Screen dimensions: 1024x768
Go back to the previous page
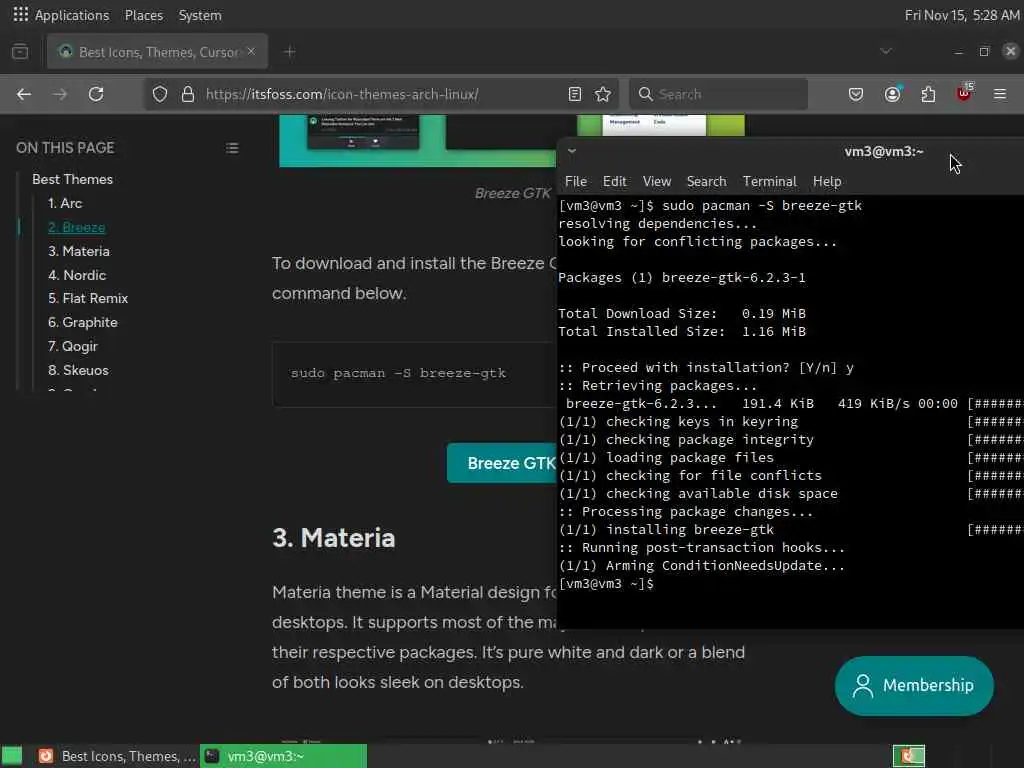tap(24, 94)
